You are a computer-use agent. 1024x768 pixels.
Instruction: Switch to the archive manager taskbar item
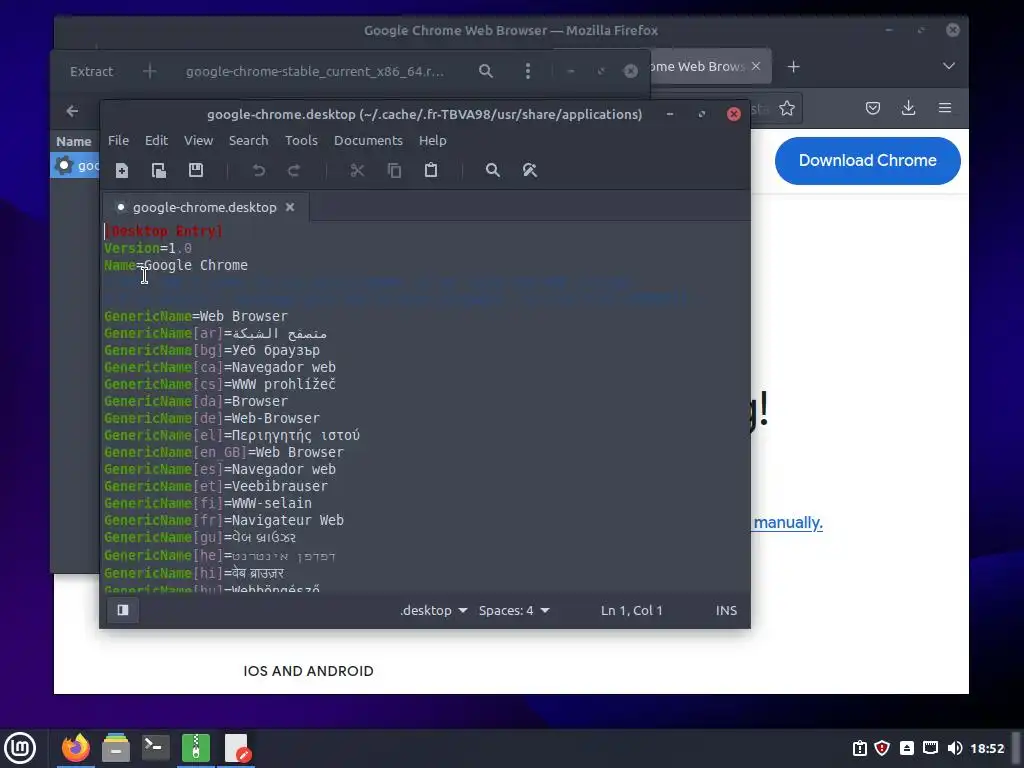coord(196,748)
